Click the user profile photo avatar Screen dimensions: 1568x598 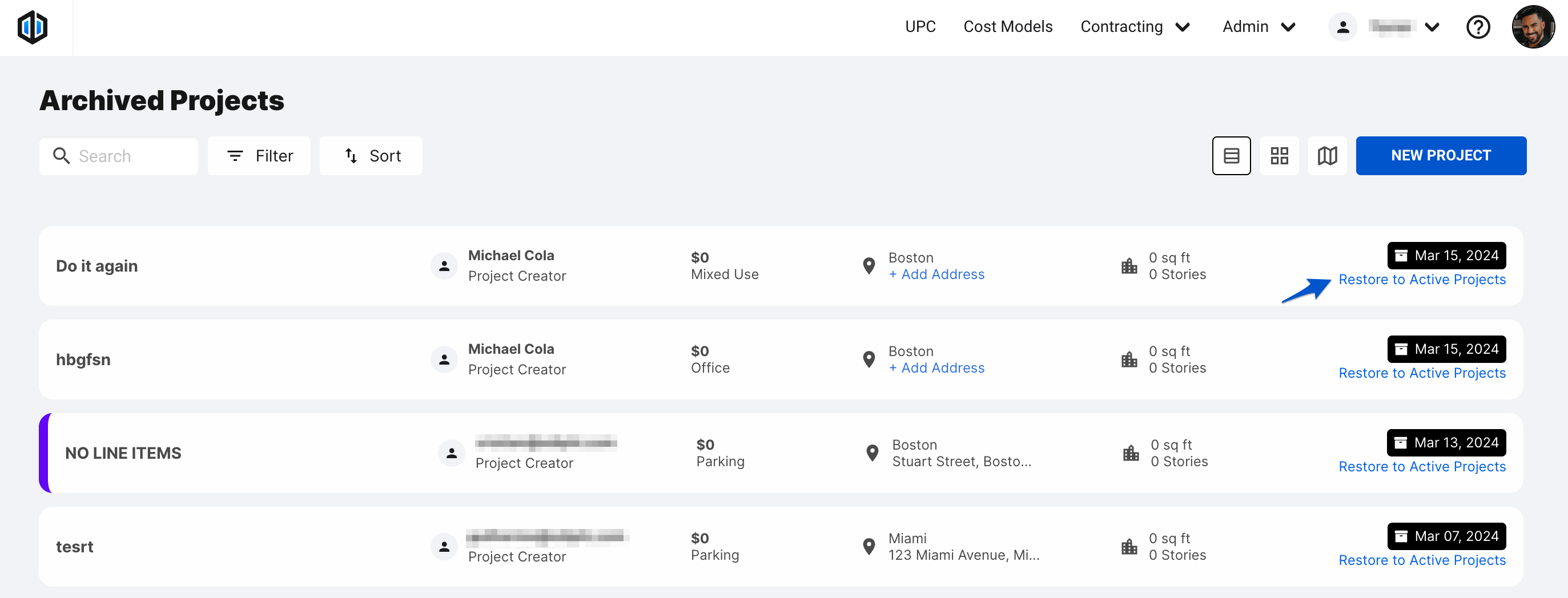coord(1533,27)
